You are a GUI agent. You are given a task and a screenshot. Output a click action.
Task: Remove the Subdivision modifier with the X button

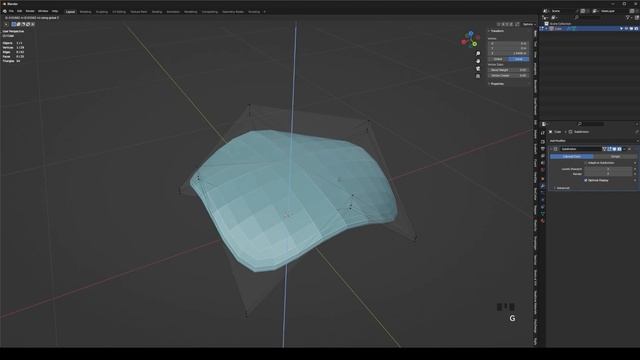point(629,149)
